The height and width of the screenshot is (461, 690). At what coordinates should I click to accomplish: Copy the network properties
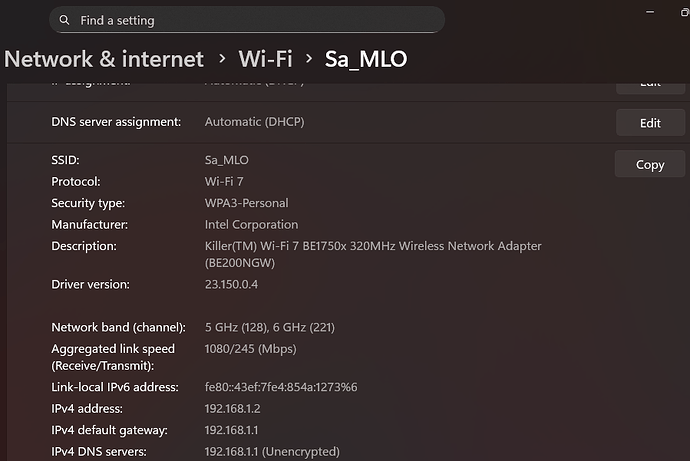point(650,165)
